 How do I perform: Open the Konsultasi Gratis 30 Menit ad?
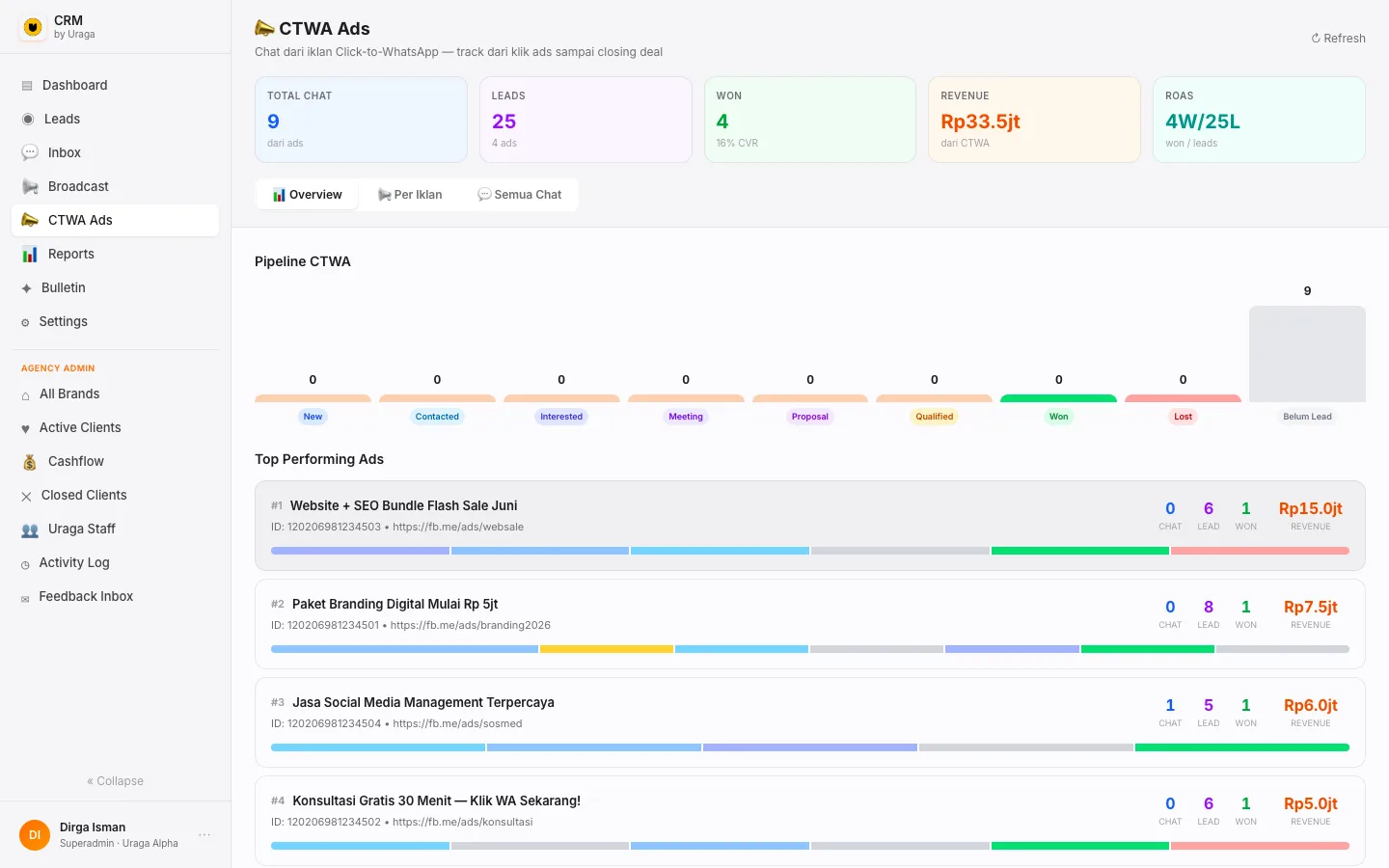point(810,821)
